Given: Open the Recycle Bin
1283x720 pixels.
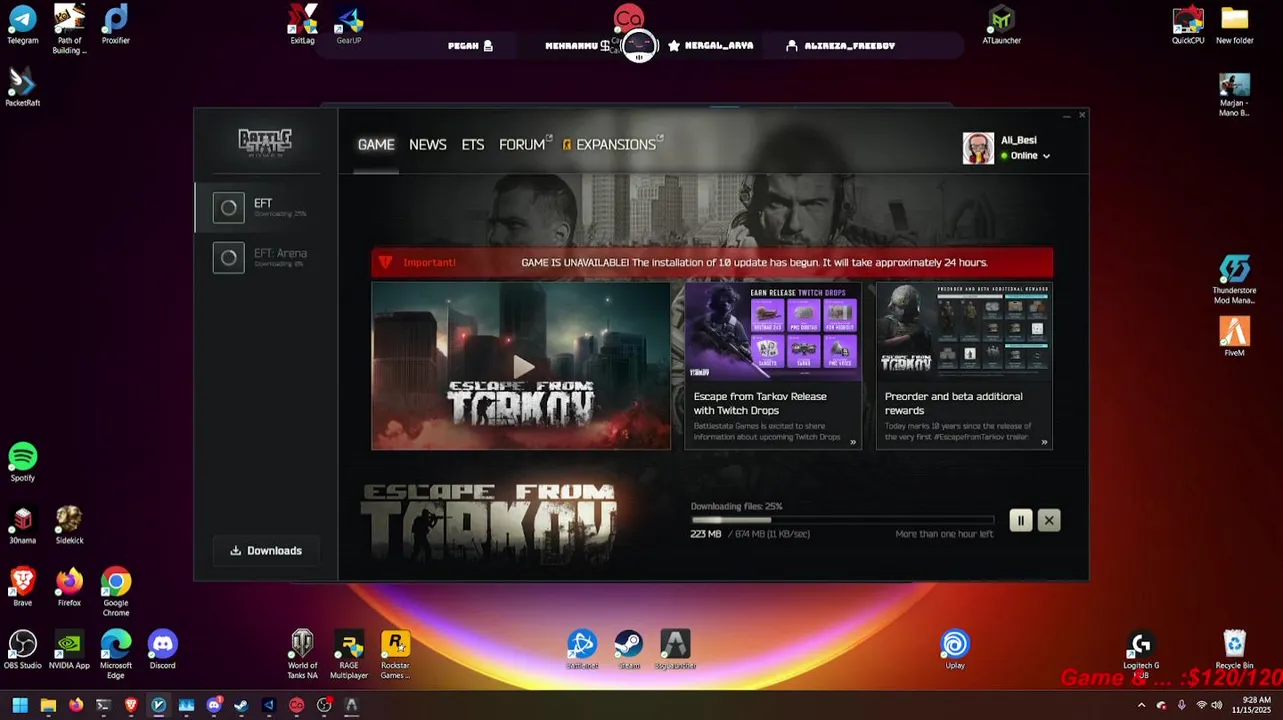Looking at the screenshot, I should (x=1234, y=649).
